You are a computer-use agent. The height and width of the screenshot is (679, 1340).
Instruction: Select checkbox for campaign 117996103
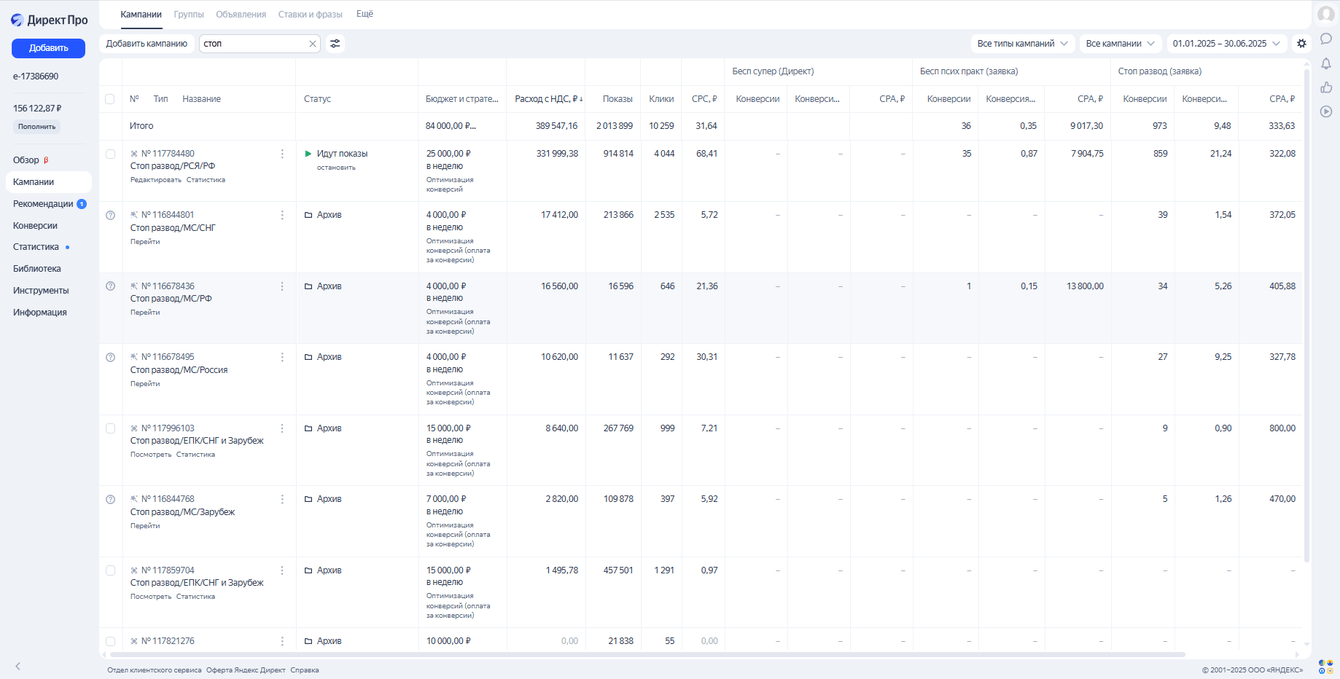[x=110, y=428]
